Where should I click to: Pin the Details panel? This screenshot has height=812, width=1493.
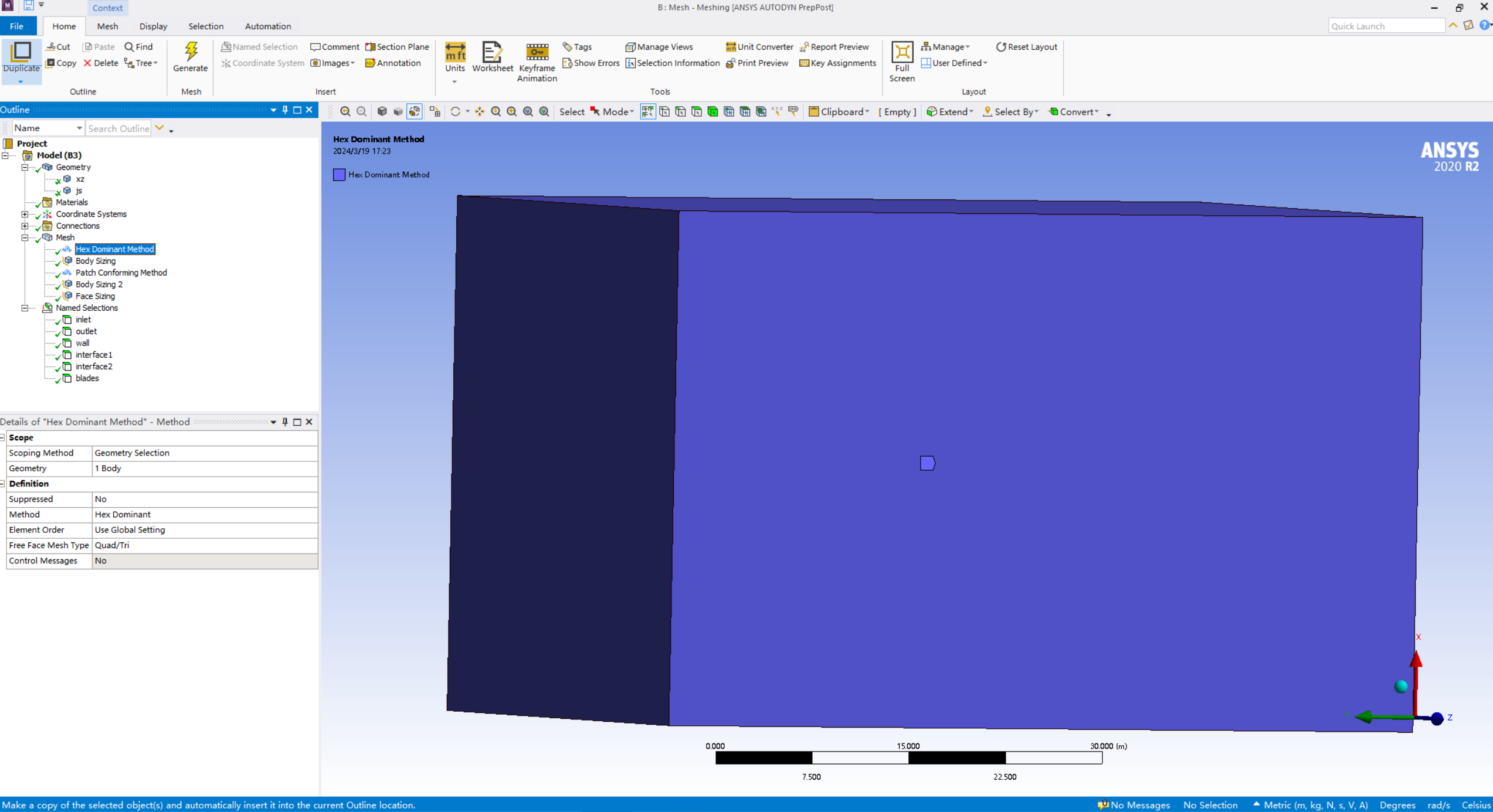click(285, 422)
